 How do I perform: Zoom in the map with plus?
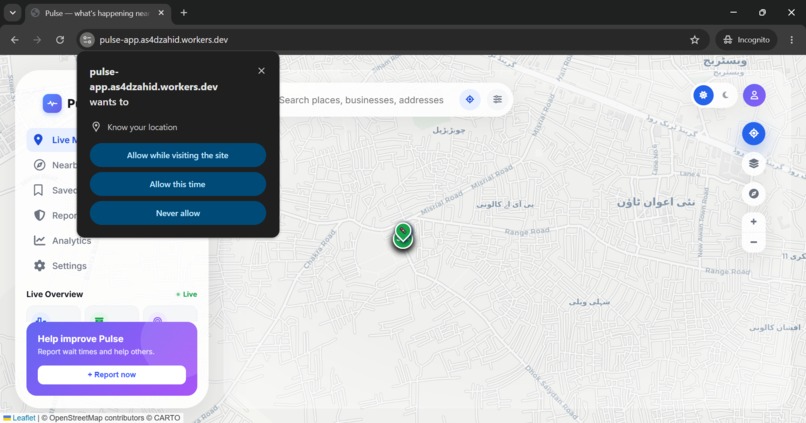754,222
